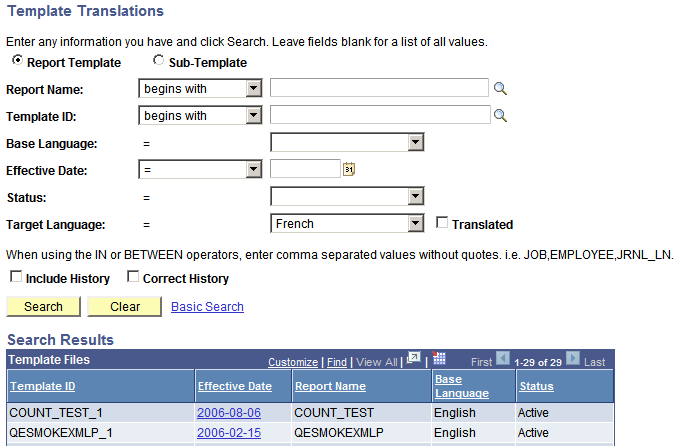Screen dimensions: 689x446
Task: Click the previous rows arrow icon
Action: [x=503, y=360]
